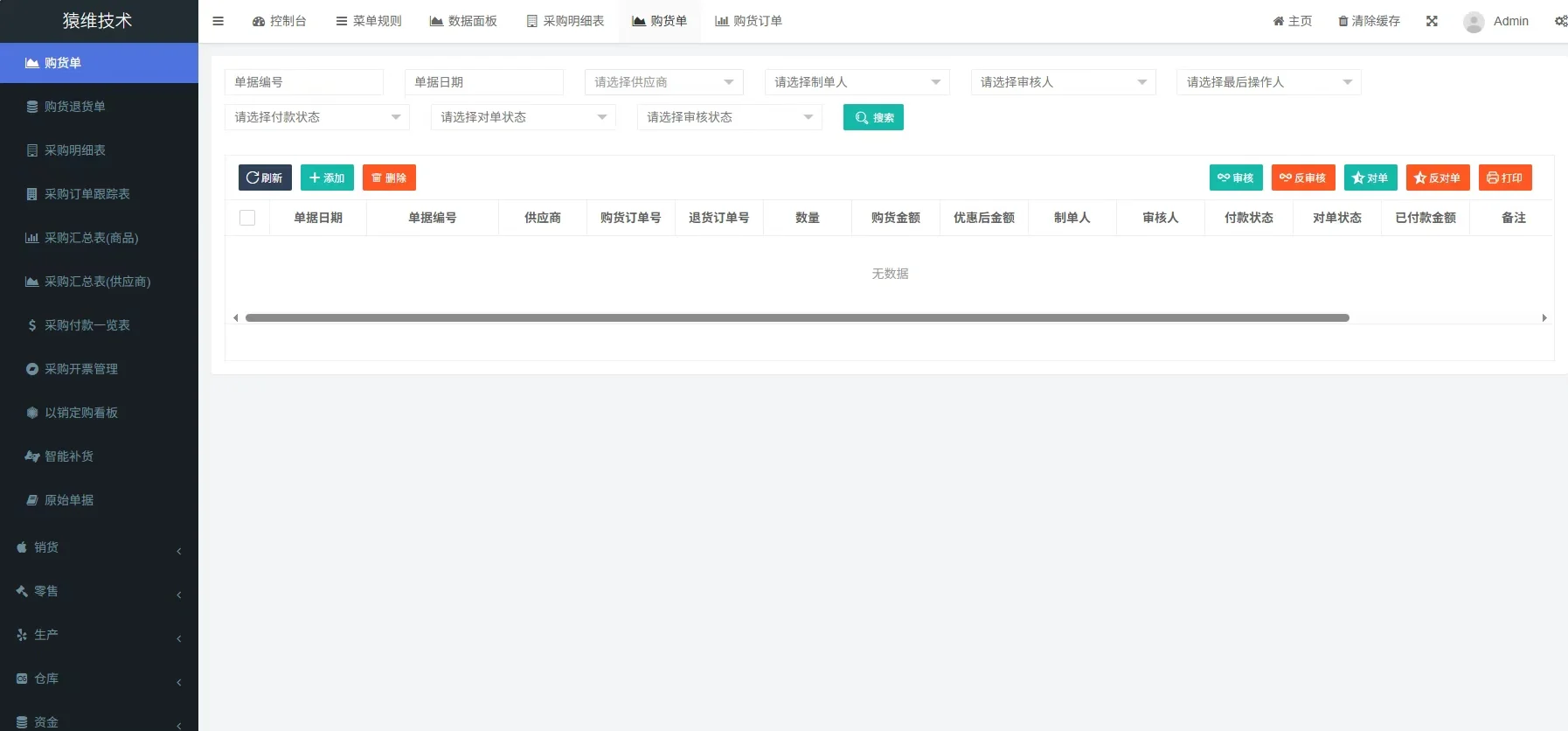Viewport: 1568px width, 731px height.
Task: Open 采购汇总表(商品) in the sidebar
Action: (100, 238)
